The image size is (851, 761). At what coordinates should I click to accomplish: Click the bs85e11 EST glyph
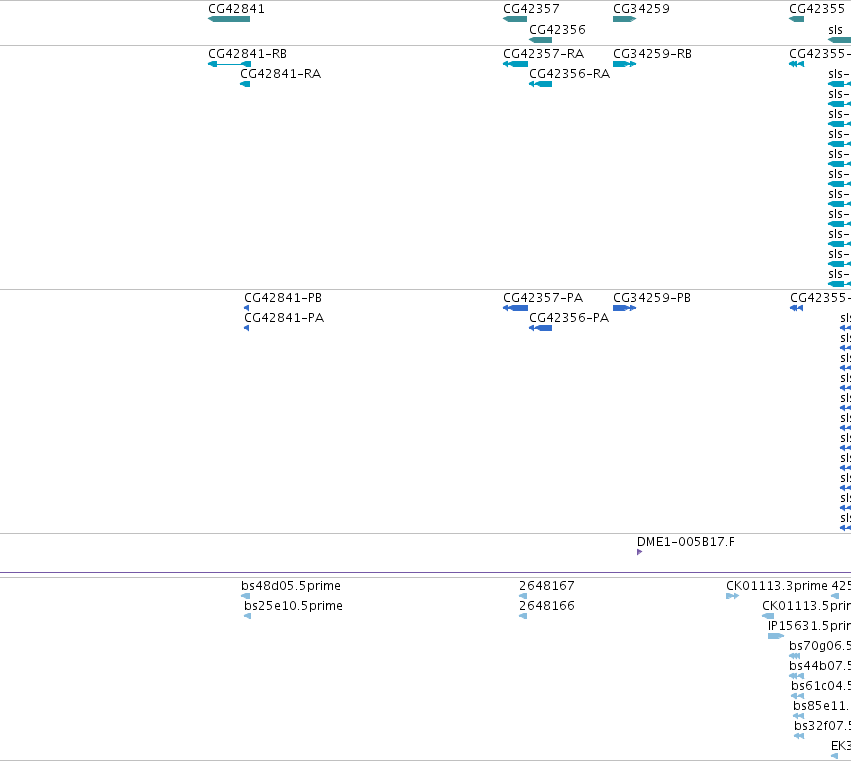point(798,716)
